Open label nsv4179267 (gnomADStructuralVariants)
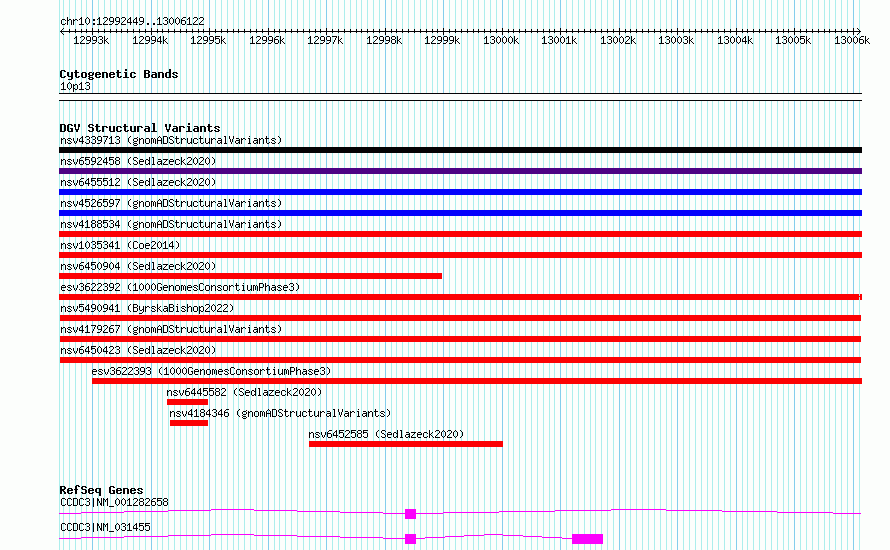This screenshot has height=550, width=890. point(171,329)
